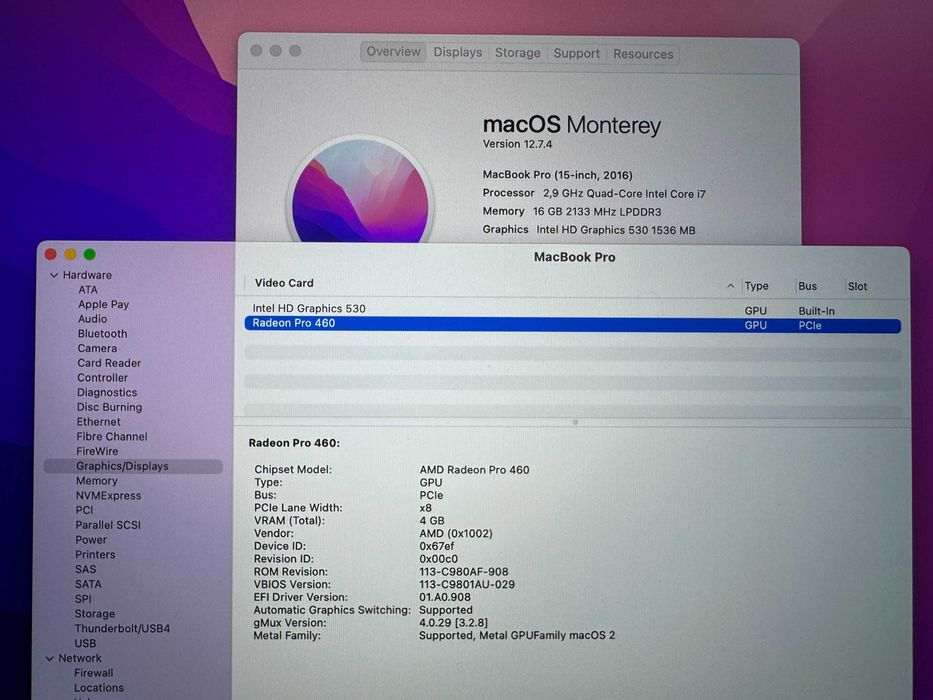Click the MacBook Pro (15-inch, 2016) model text
The image size is (933, 700).
(558, 175)
